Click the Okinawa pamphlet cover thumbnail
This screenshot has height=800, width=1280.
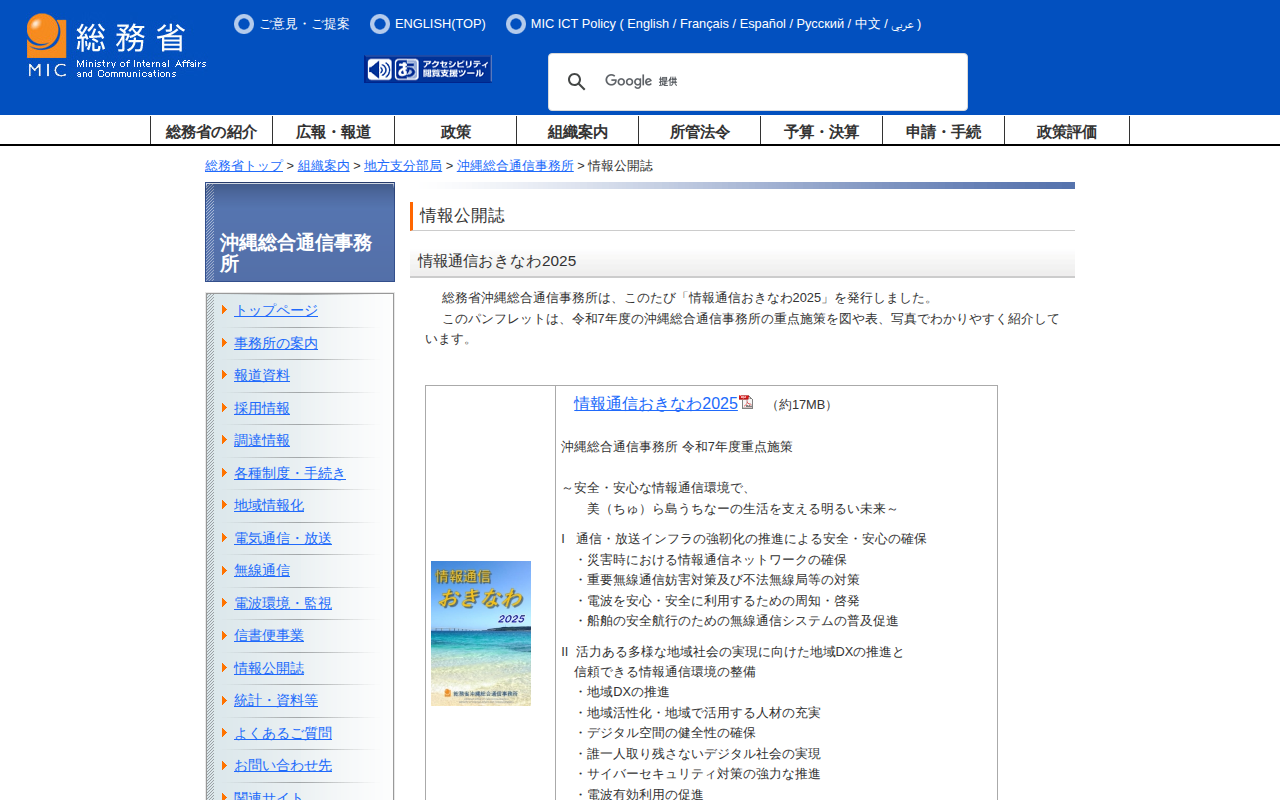[x=481, y=633]
